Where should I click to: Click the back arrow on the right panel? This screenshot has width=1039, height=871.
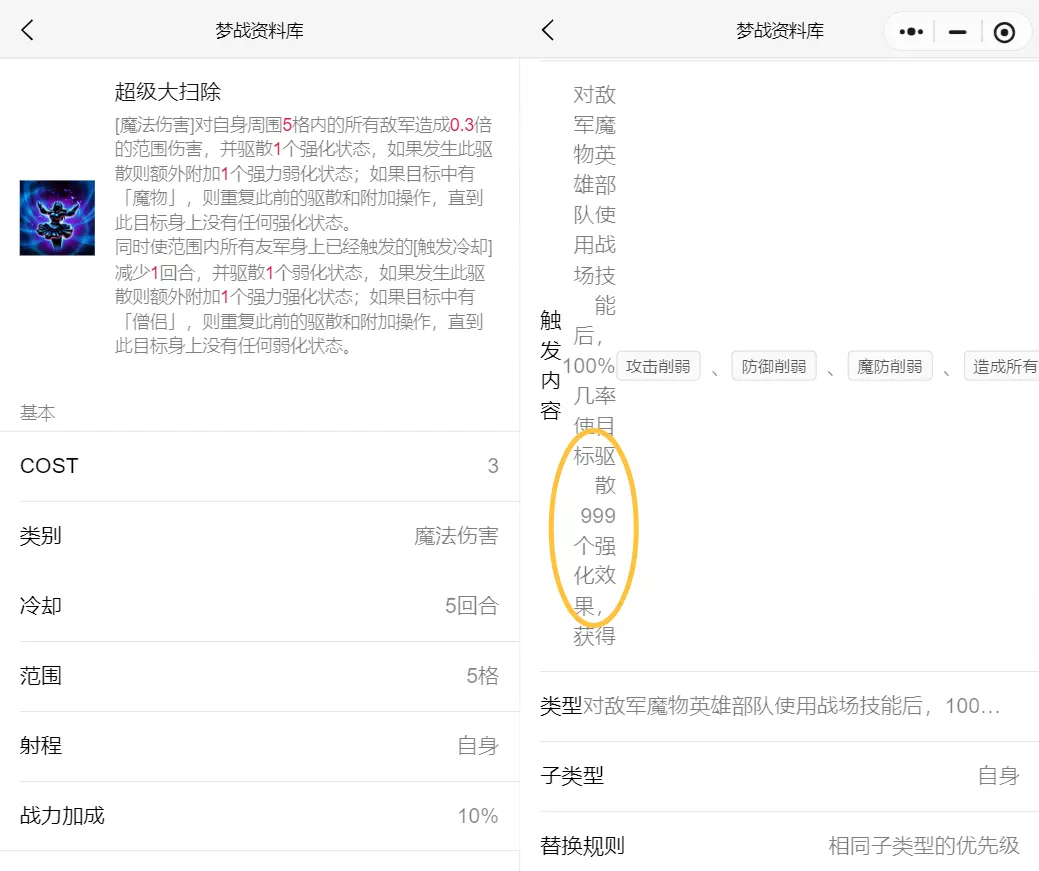point(547,30)
